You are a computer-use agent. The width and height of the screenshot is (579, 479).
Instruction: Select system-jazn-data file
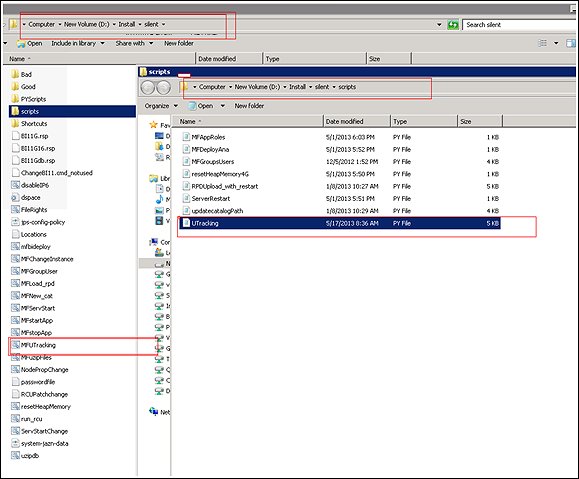point(40,444)
